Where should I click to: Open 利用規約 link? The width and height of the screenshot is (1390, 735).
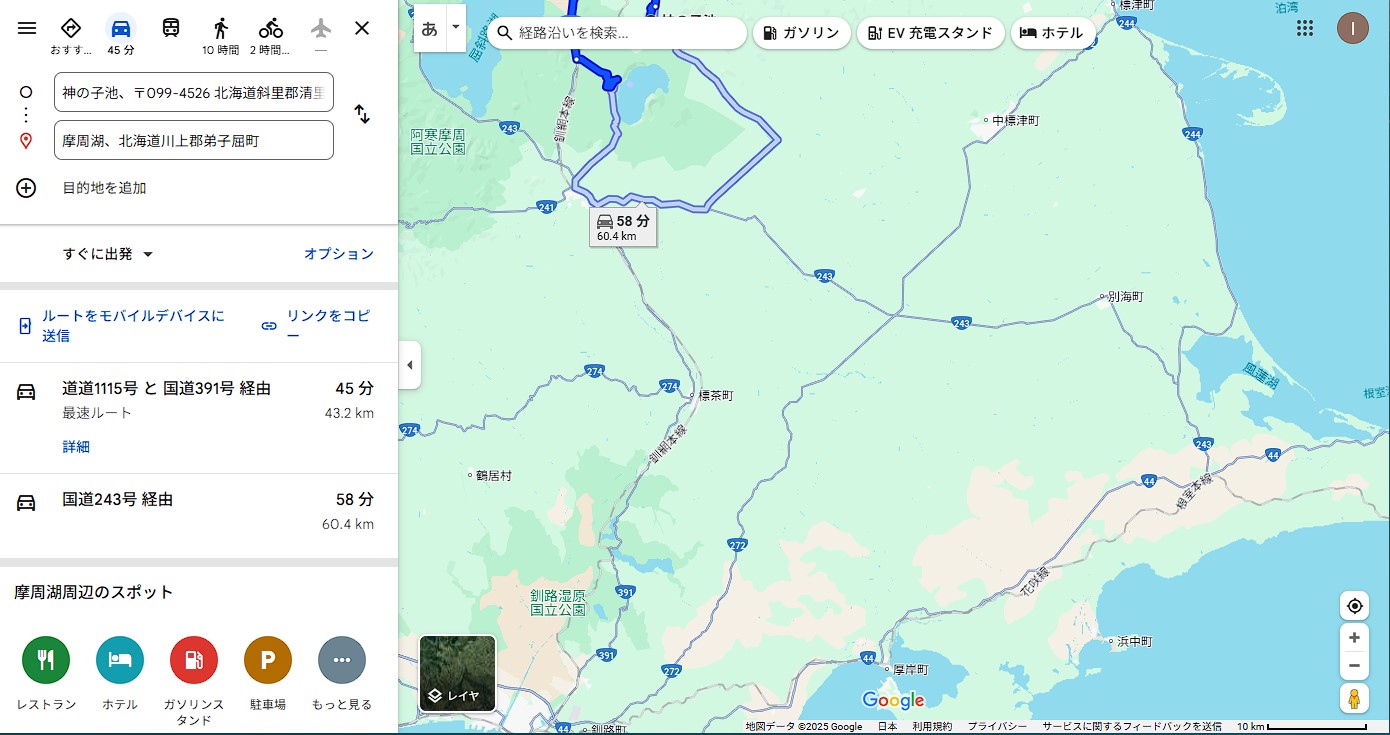(x=932, y=727)
